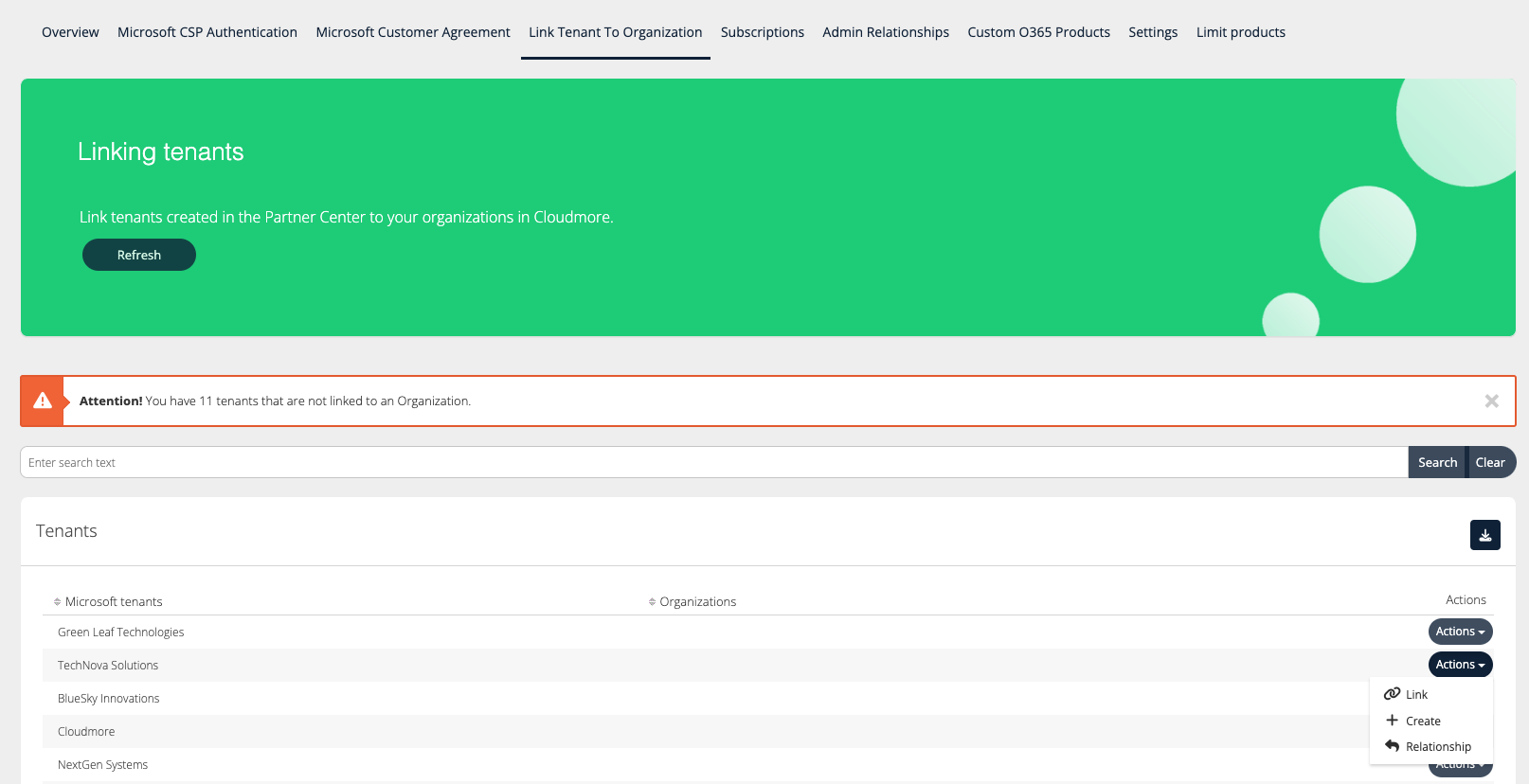Open the Admin Relationships tab

tap(885, 32)
